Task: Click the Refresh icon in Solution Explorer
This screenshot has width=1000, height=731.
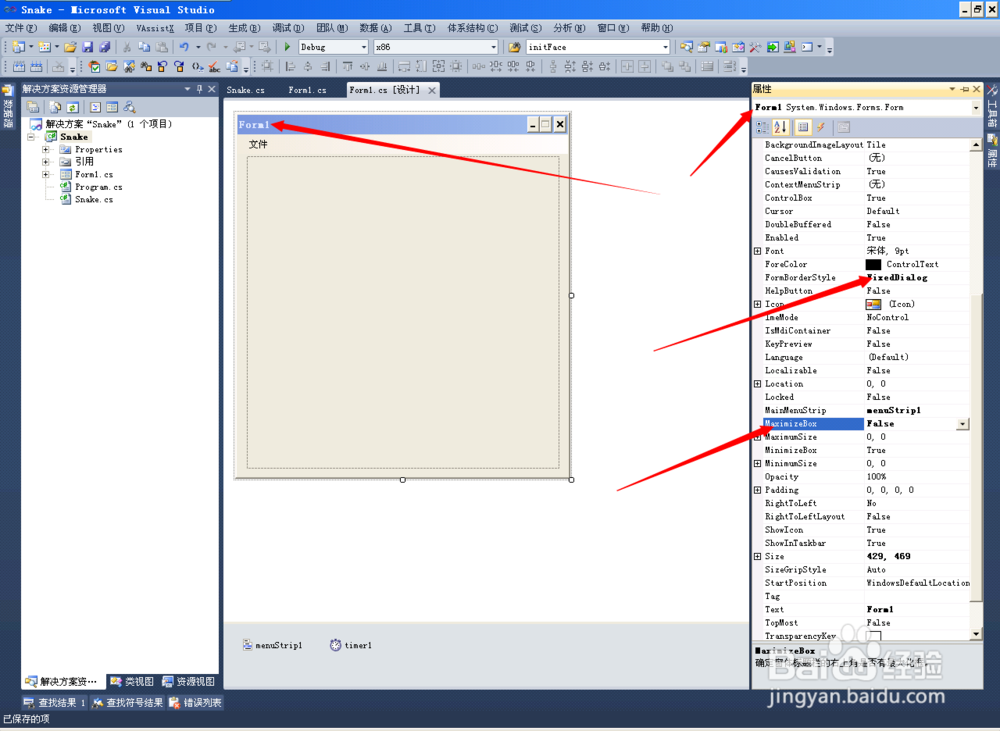Action: (73, 107)
